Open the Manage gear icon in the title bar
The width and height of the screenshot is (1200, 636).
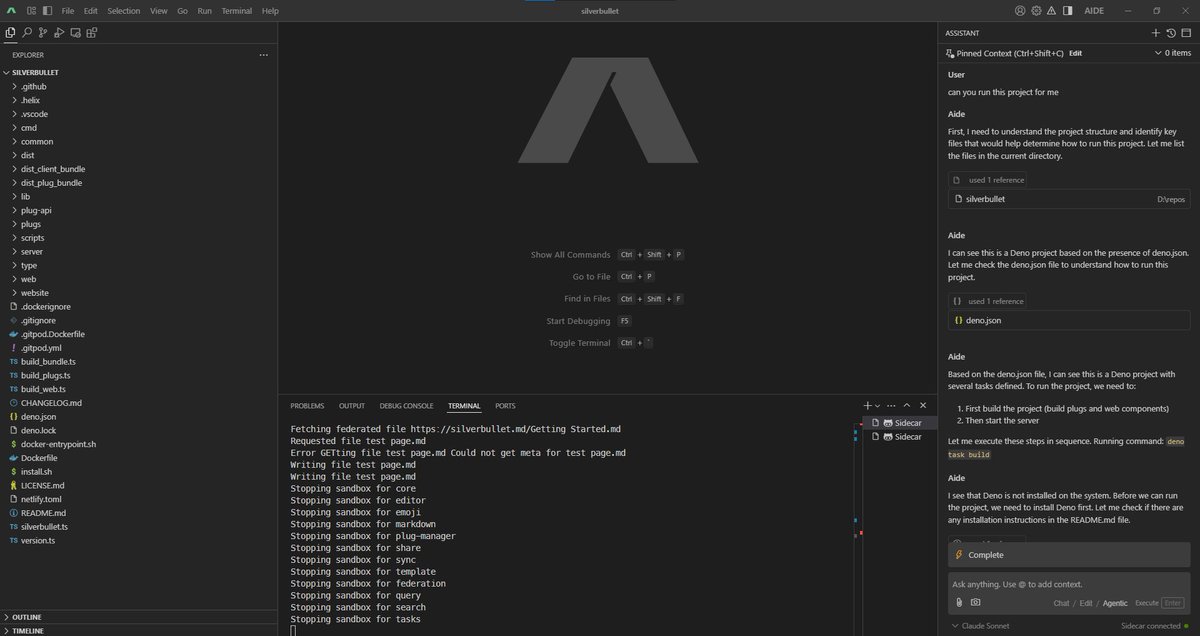(1037, 10)
